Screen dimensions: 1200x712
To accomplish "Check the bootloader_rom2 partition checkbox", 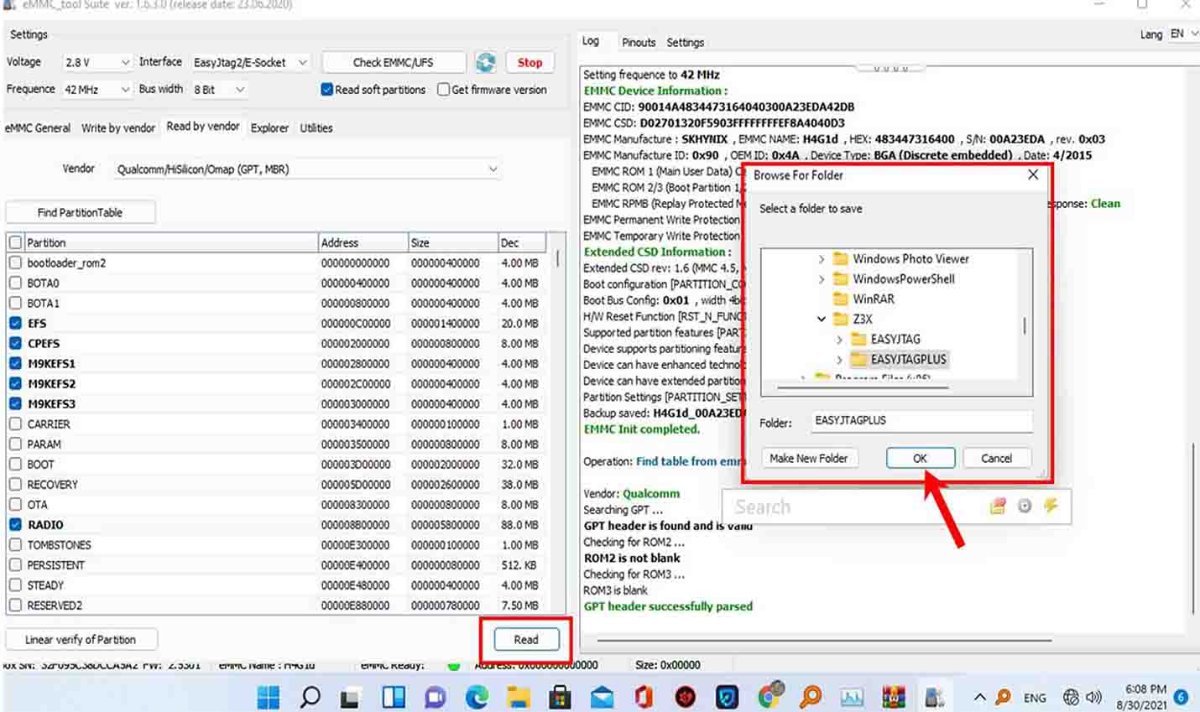I will pyautogui.click(x=15, y=262).
